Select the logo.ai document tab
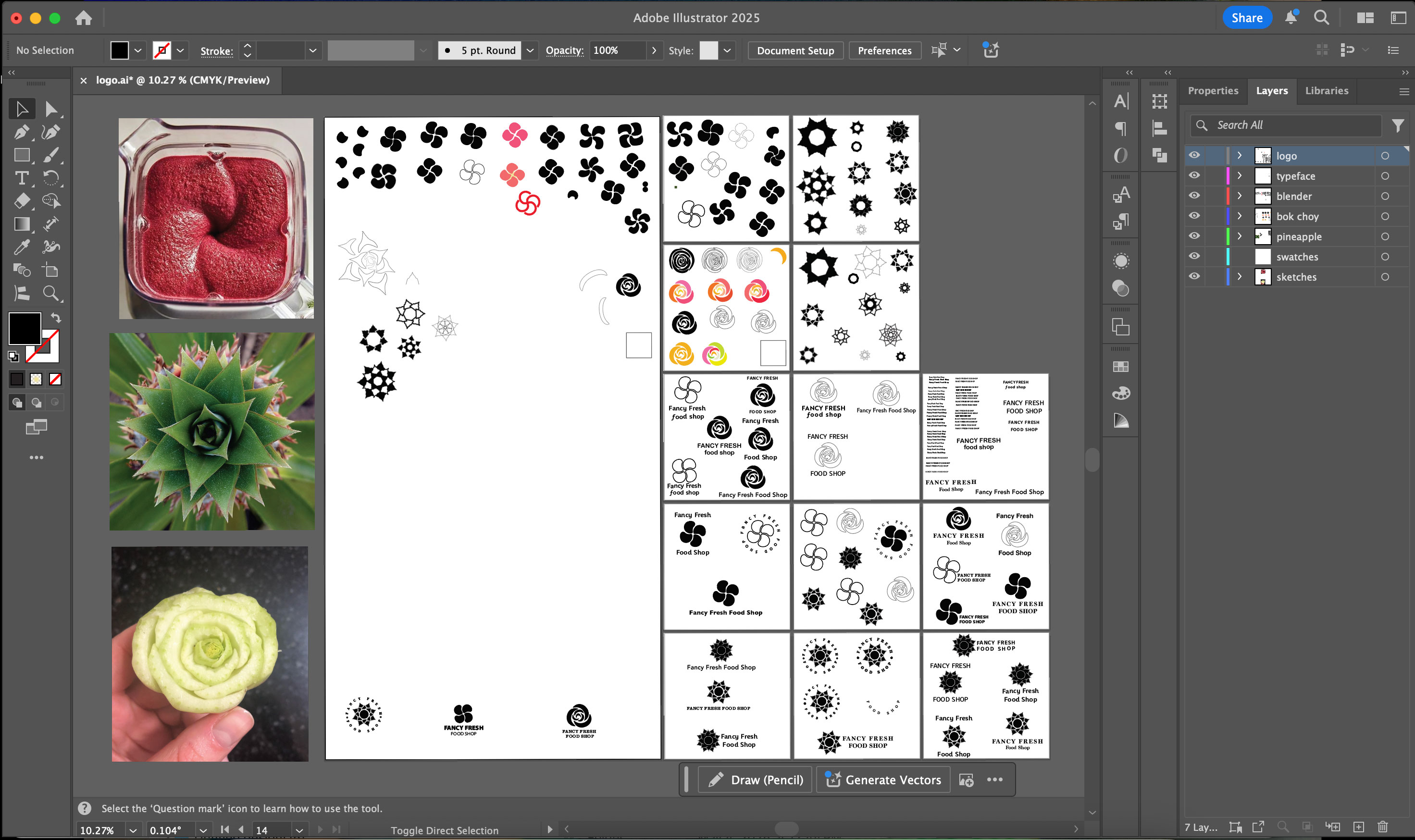 click(x=182, y=80)
